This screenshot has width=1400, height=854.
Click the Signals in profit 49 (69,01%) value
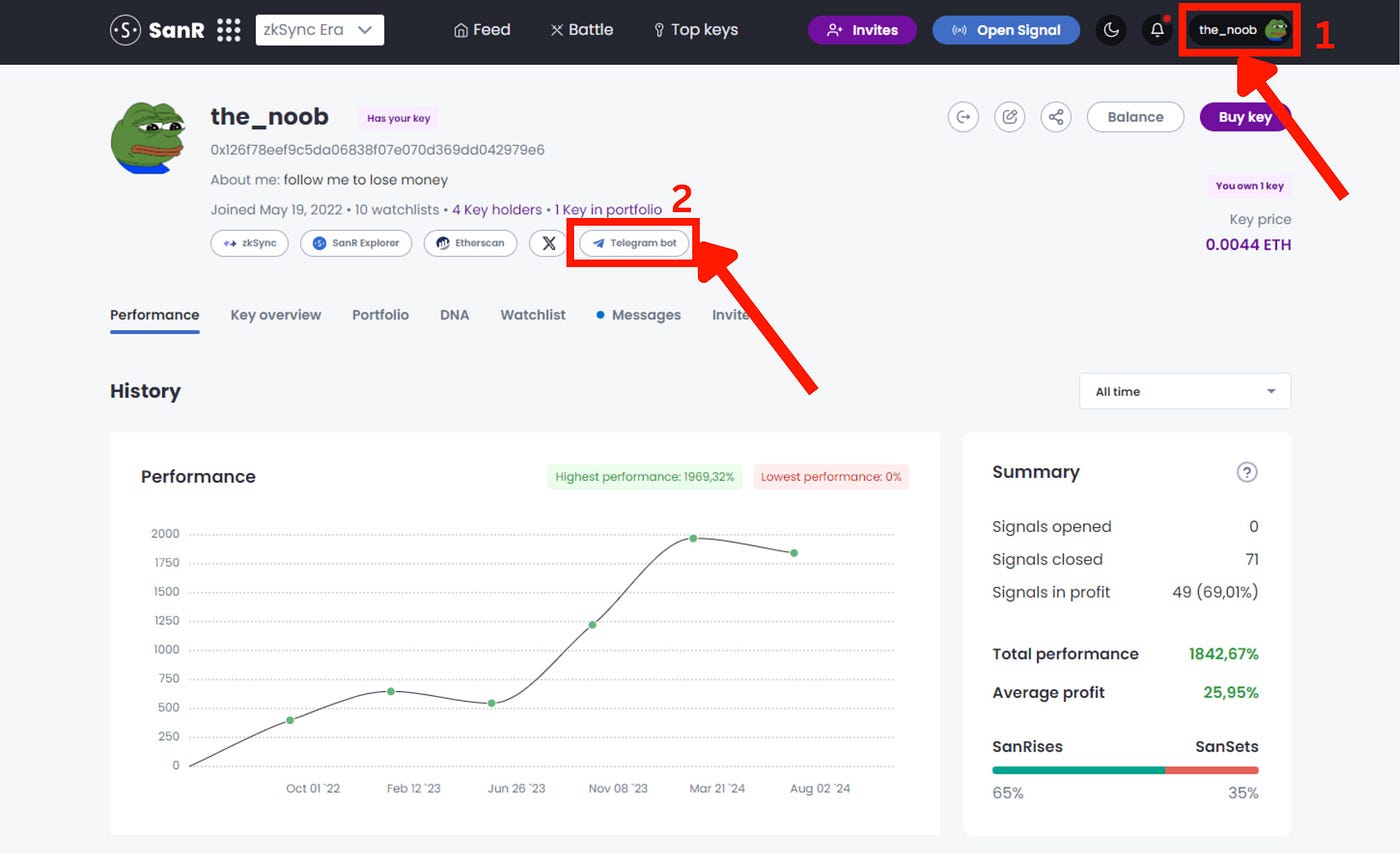point(1215,592)
